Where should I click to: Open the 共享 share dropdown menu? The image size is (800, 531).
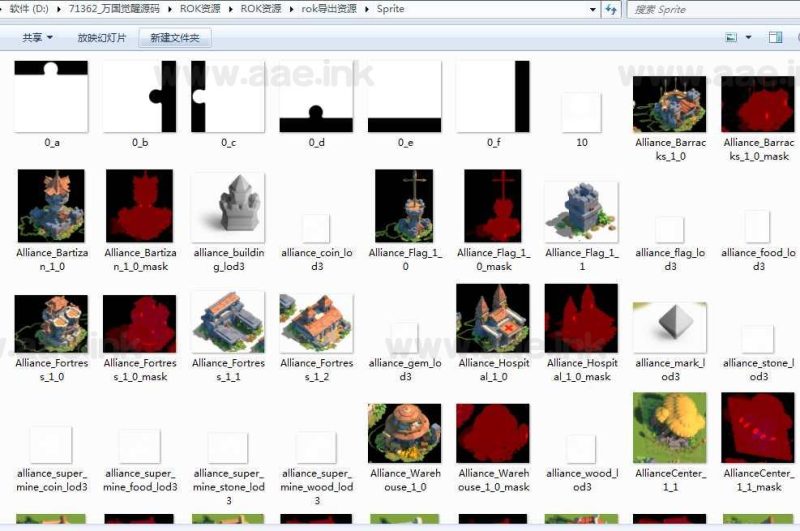pos(37,38)
